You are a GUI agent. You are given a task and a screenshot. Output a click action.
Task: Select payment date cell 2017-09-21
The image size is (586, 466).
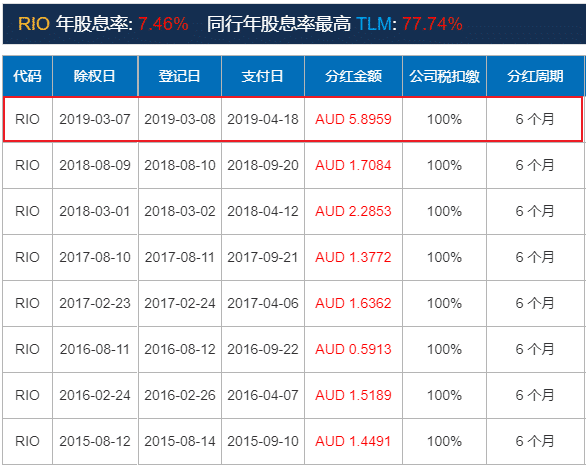(x=263, y=257)
